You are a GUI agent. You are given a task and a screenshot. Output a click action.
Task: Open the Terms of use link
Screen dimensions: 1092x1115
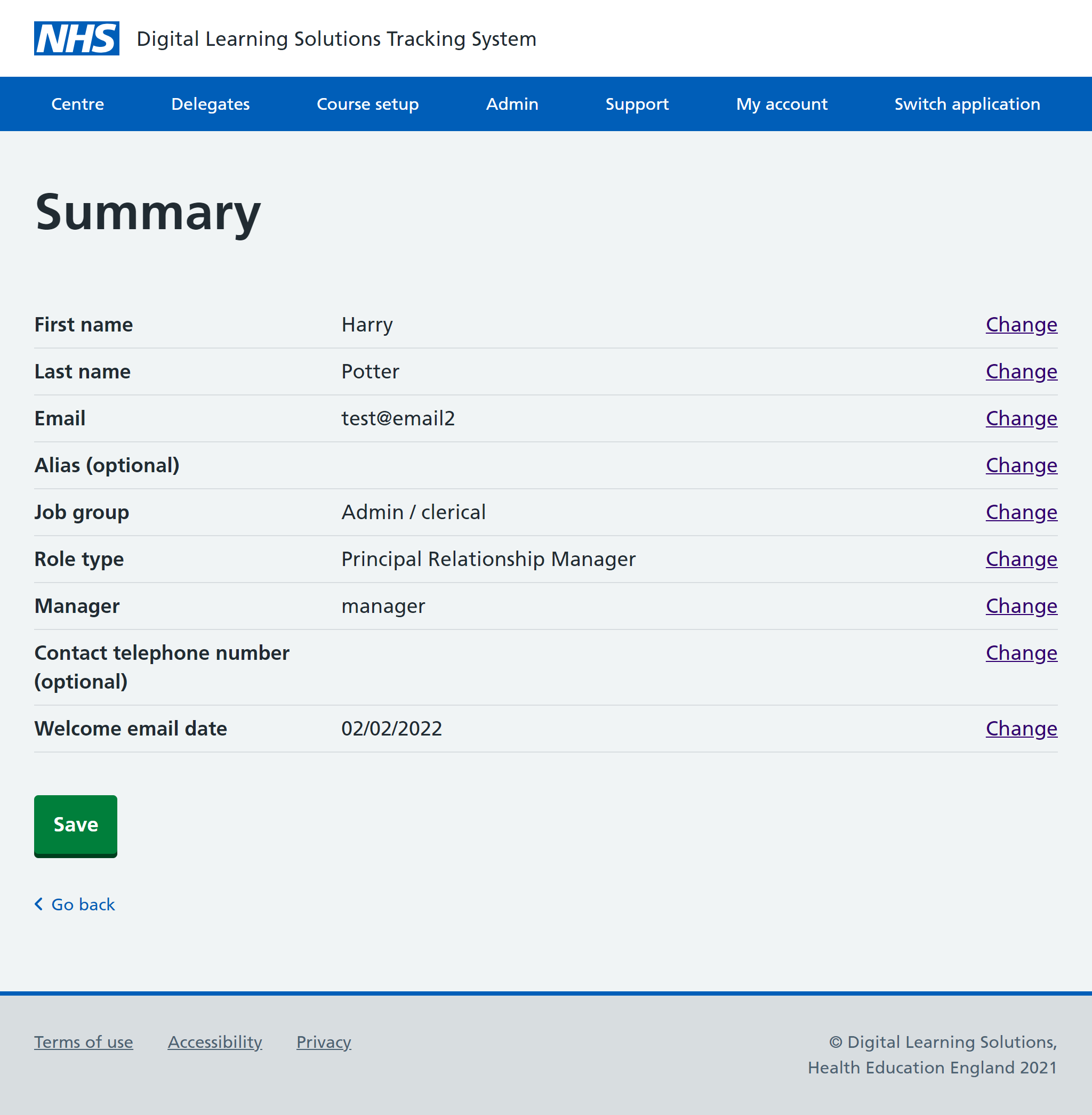pyautogui.click(x=83, y=1041)
